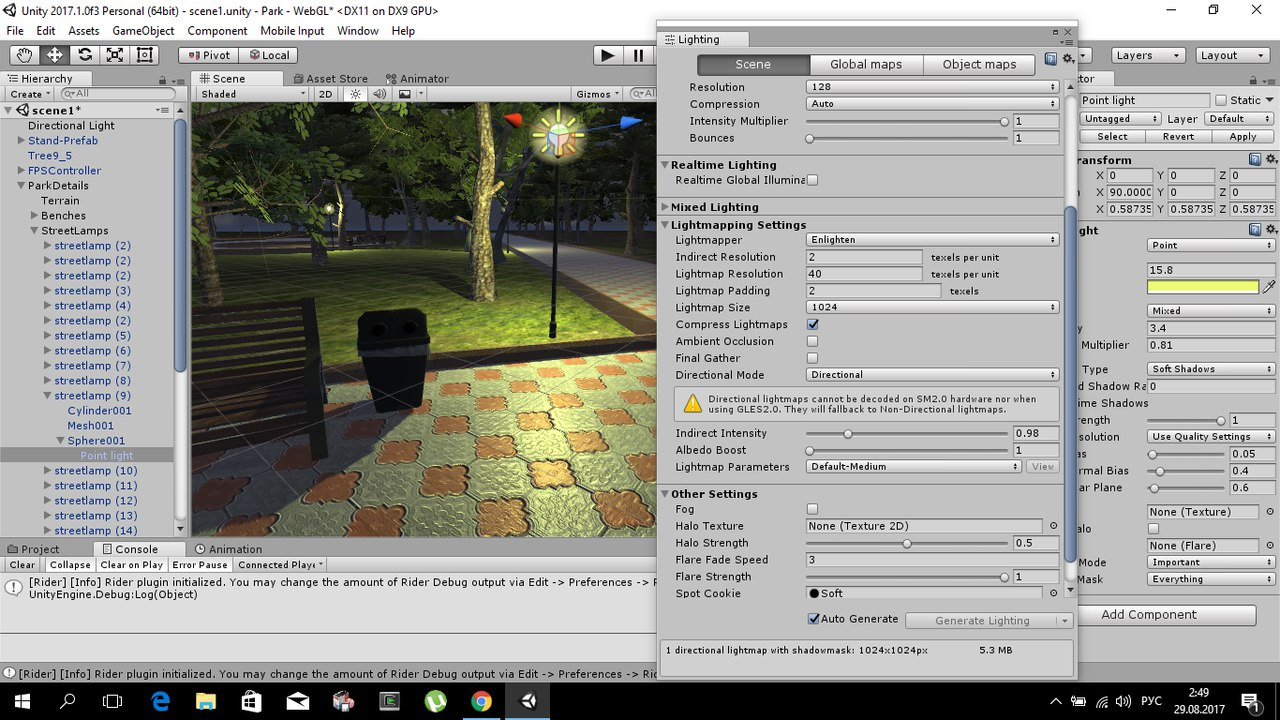This screenshot has height=720, width=1280.
Task: Switch to Object maps tab
Action: [x=979, y=64]
